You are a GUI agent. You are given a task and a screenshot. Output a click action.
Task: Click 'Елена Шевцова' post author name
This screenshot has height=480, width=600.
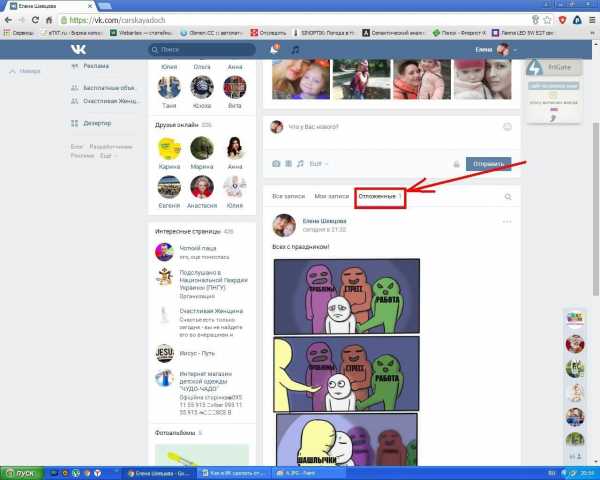[x=324, y=221]
